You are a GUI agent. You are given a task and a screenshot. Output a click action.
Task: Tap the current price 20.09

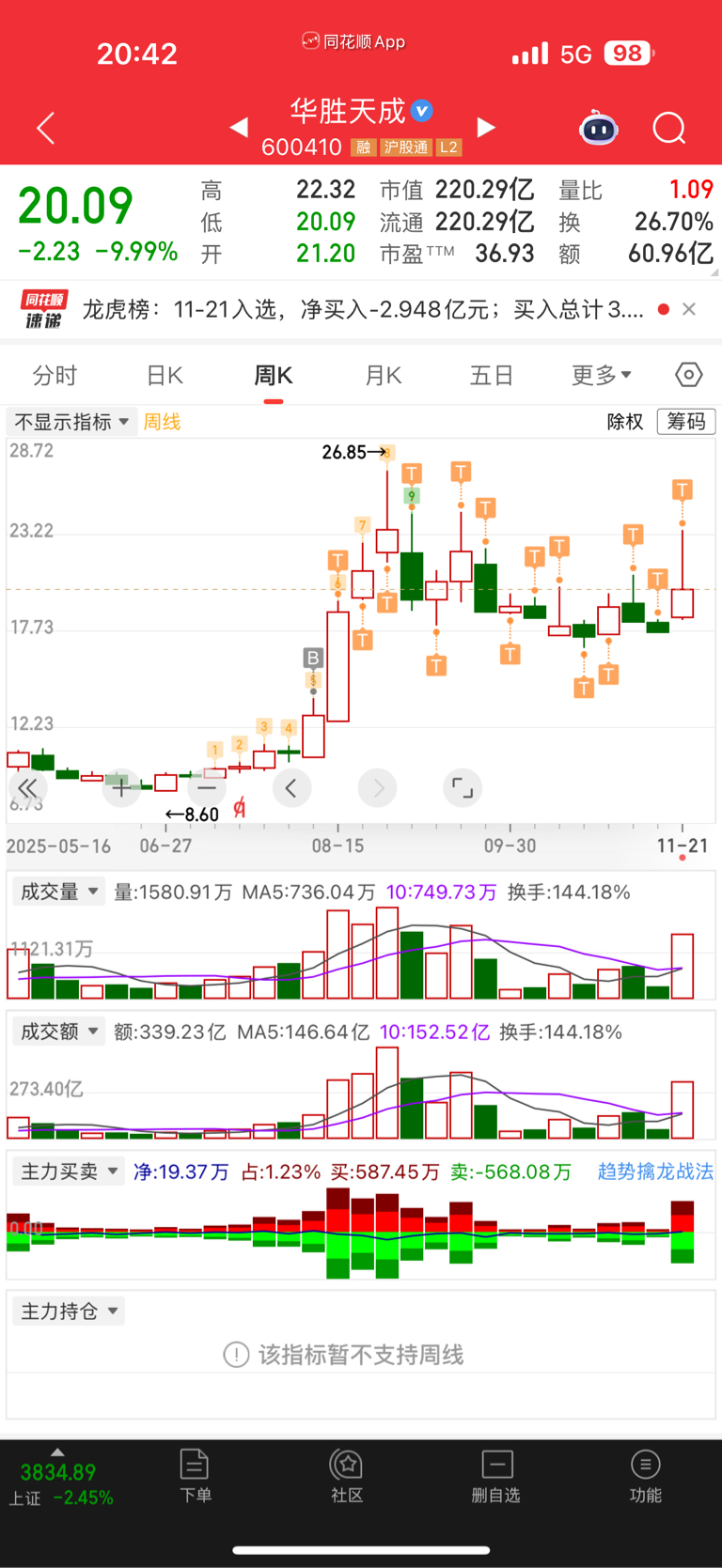tap(76, 207)
